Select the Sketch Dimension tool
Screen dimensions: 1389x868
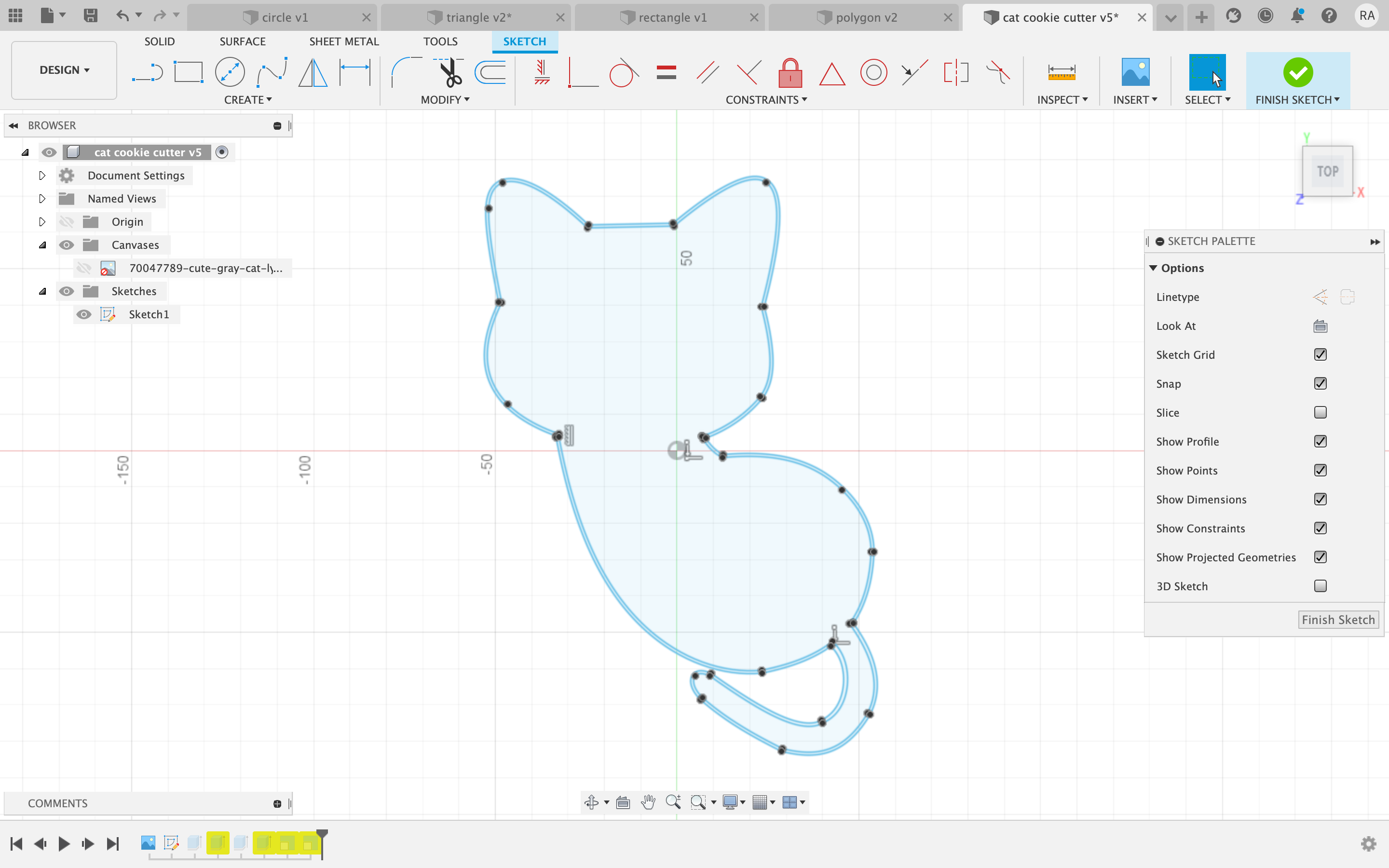coord(354,73)
